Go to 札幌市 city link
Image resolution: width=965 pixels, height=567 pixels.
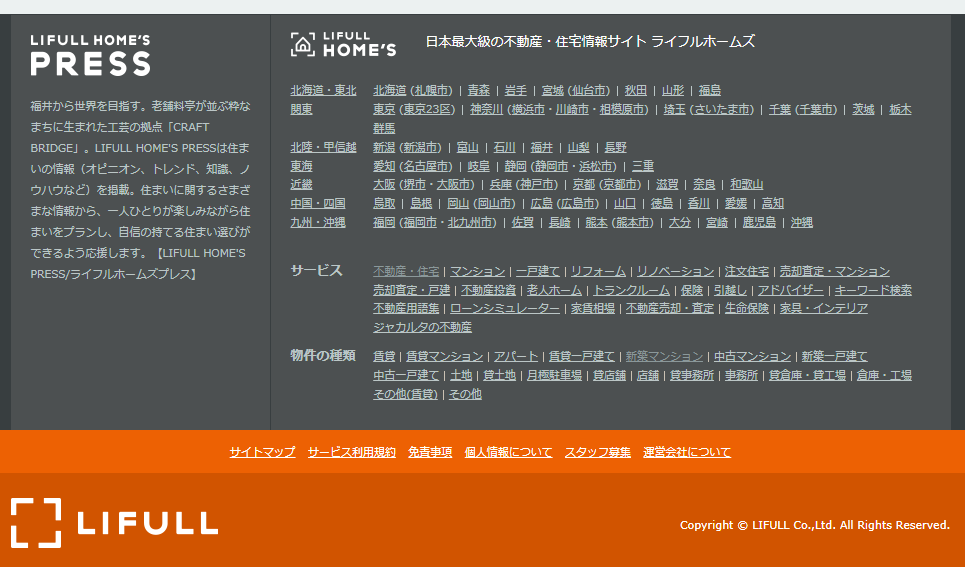tap(432, 90)
